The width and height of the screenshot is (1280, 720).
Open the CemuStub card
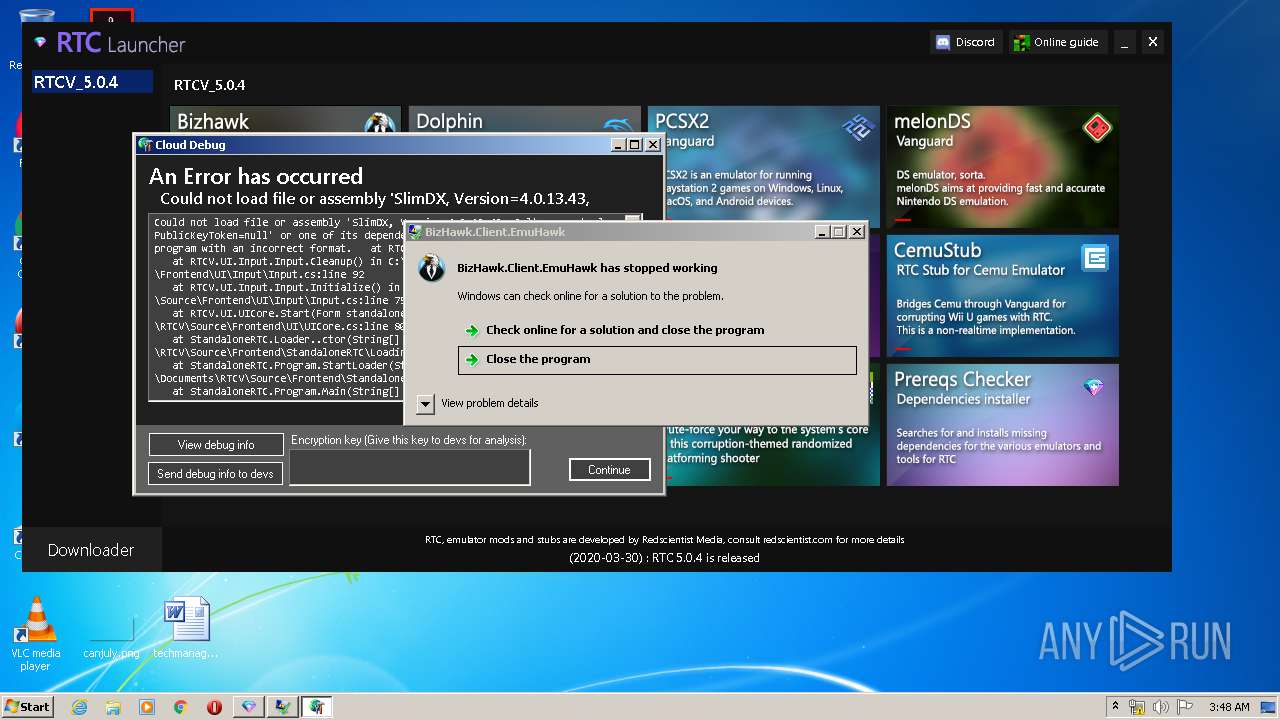(x=1003, y=296)
